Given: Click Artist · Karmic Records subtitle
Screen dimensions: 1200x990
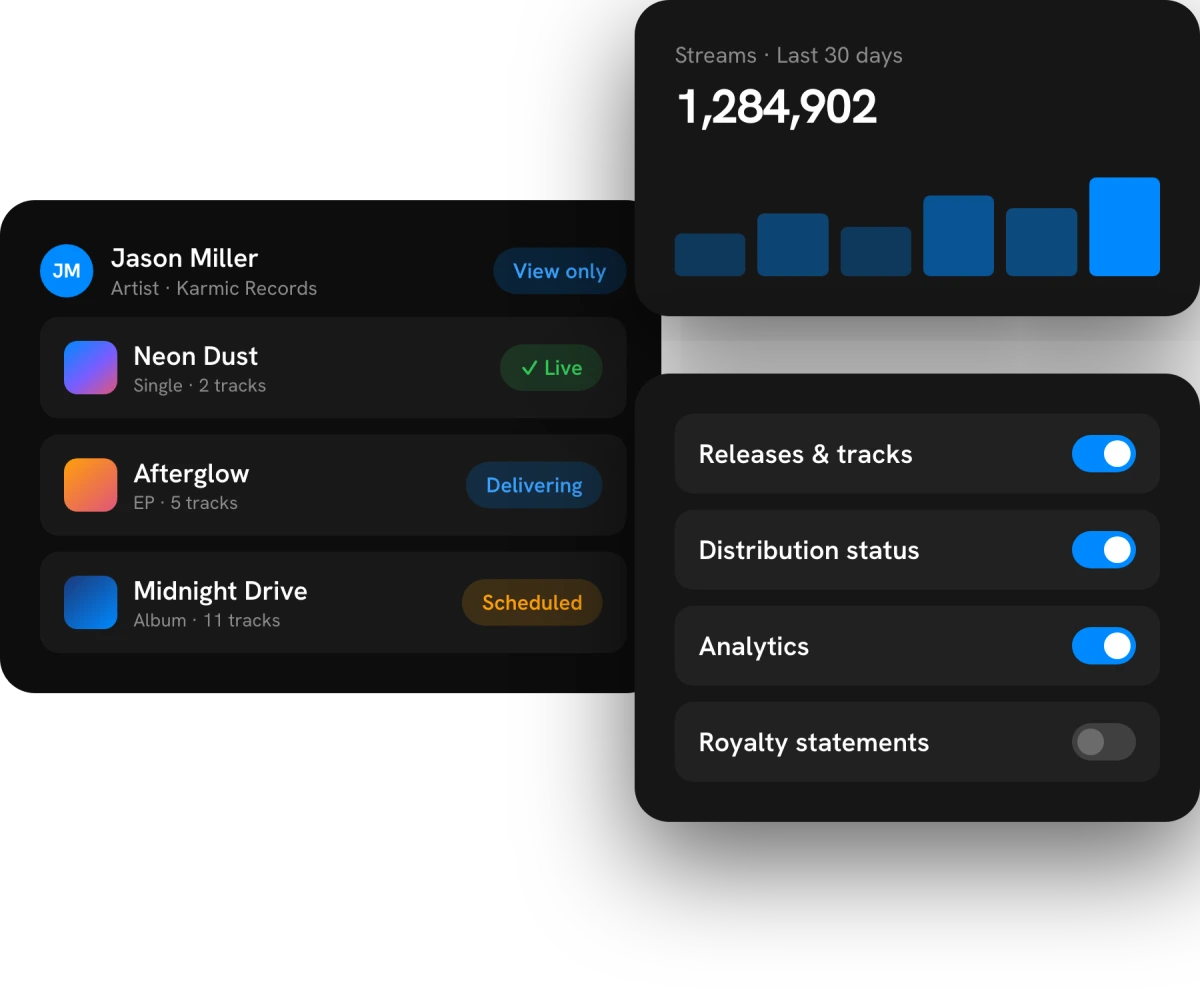Looking at the screenshot, I should point(214,288).
